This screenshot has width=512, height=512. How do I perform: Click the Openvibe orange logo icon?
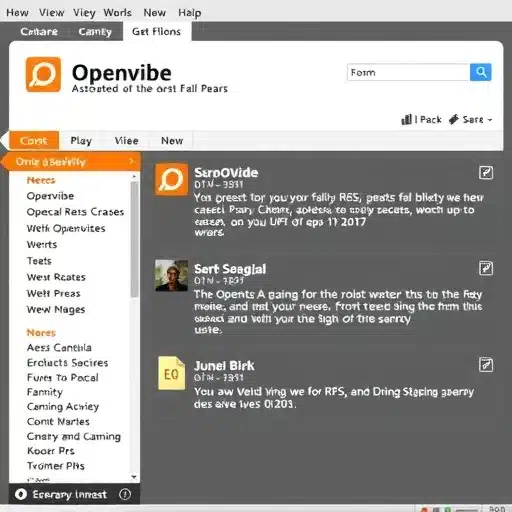point(43,74)
